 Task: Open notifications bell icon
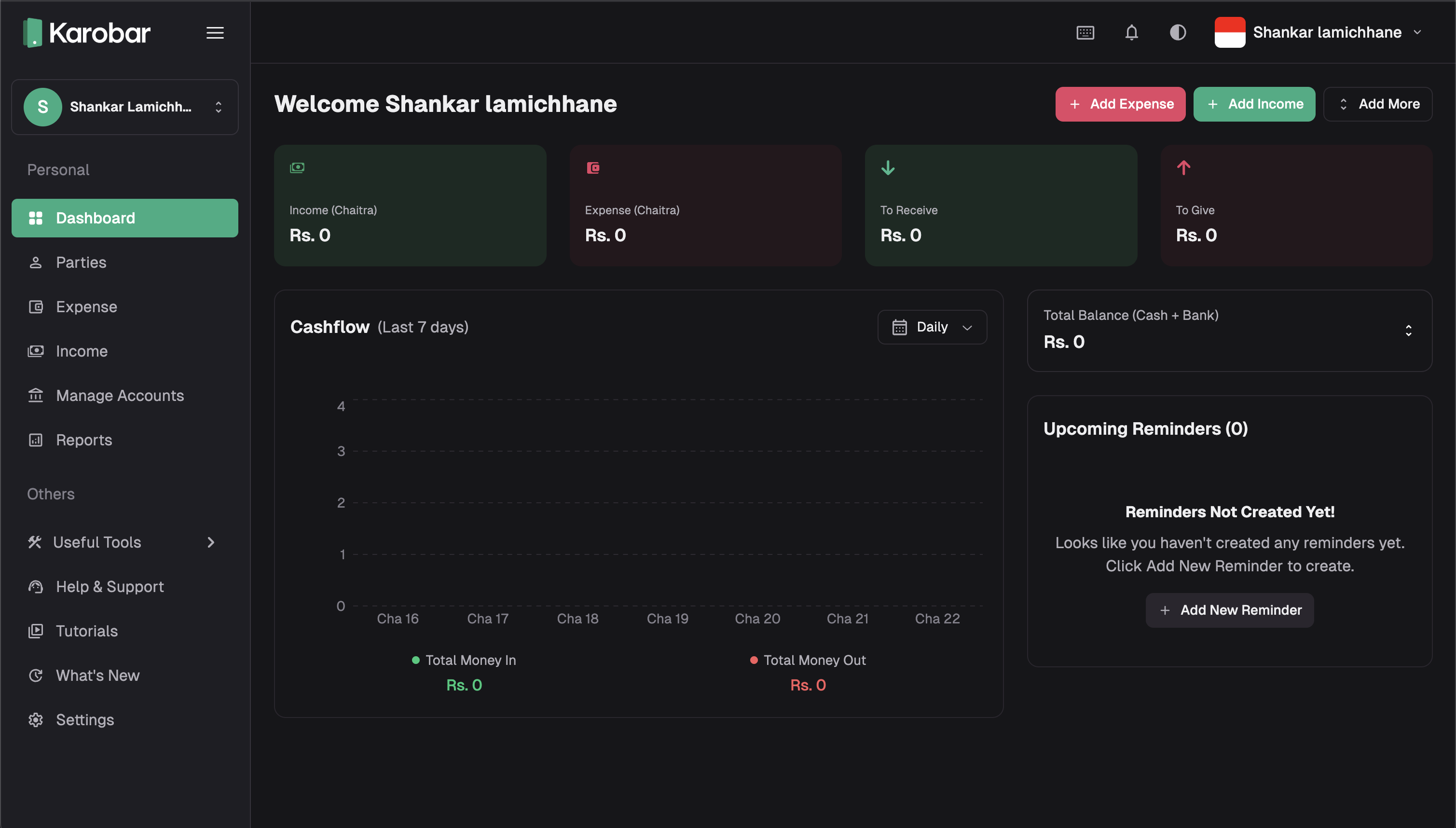click(x=1131, y=32)
